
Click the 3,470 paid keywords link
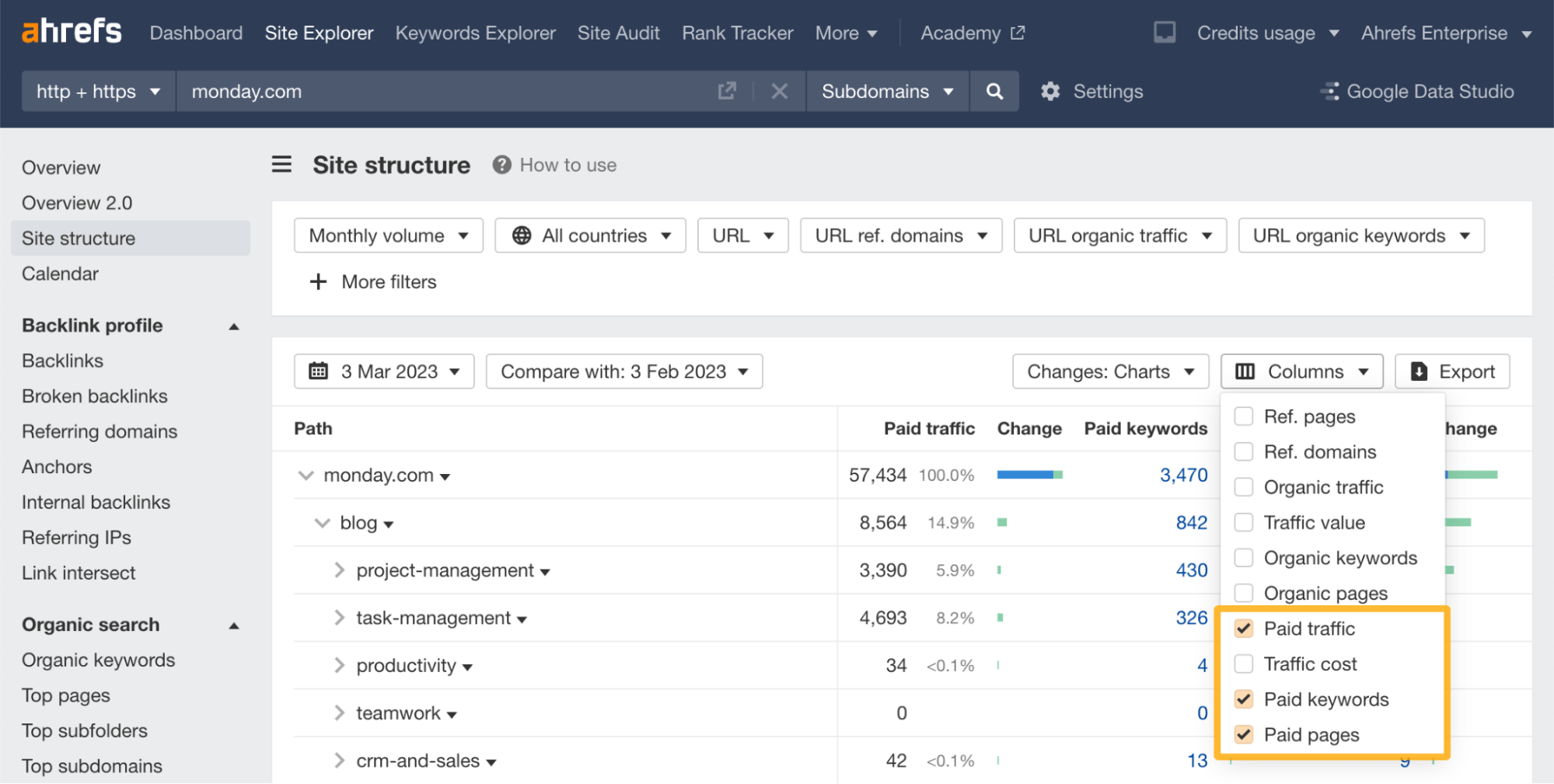point(1183,475)
